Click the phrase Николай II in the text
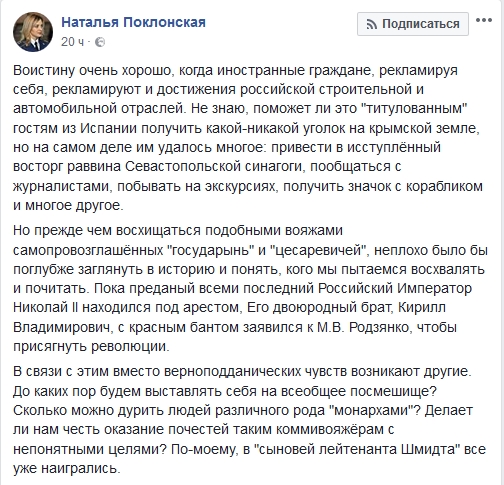504x485 pixels. click(45, 307)
